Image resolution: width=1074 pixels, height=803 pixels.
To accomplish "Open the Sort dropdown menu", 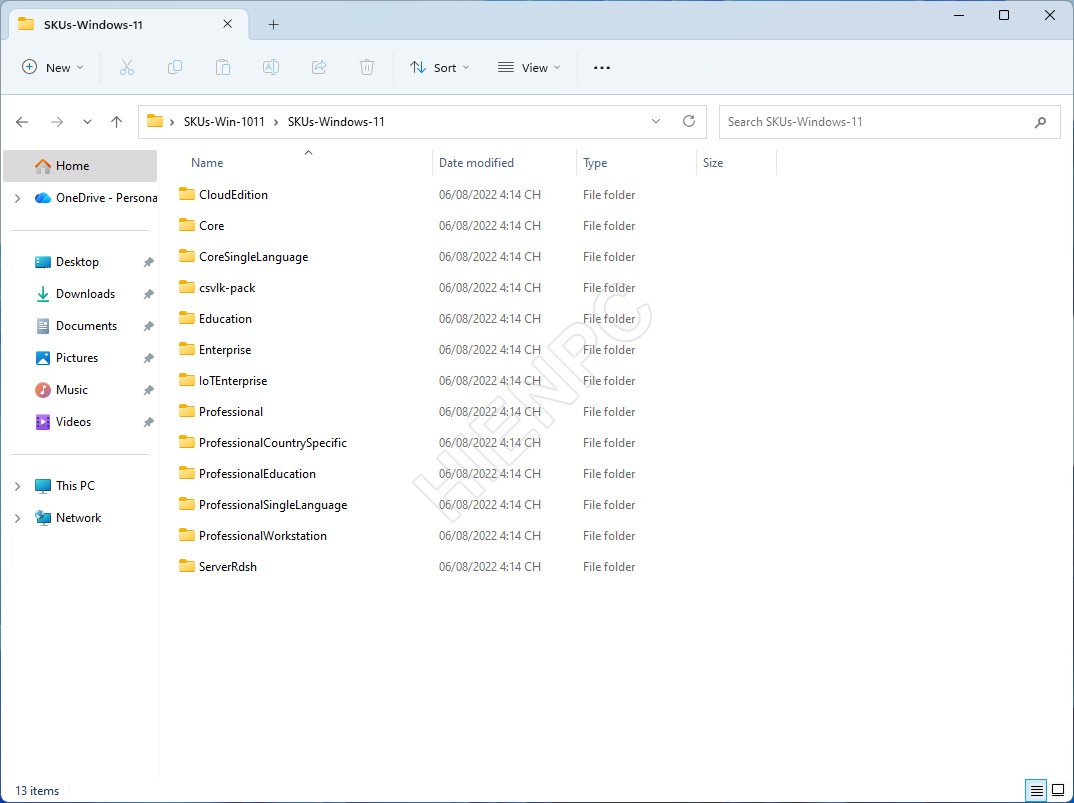I will point(439,67).
